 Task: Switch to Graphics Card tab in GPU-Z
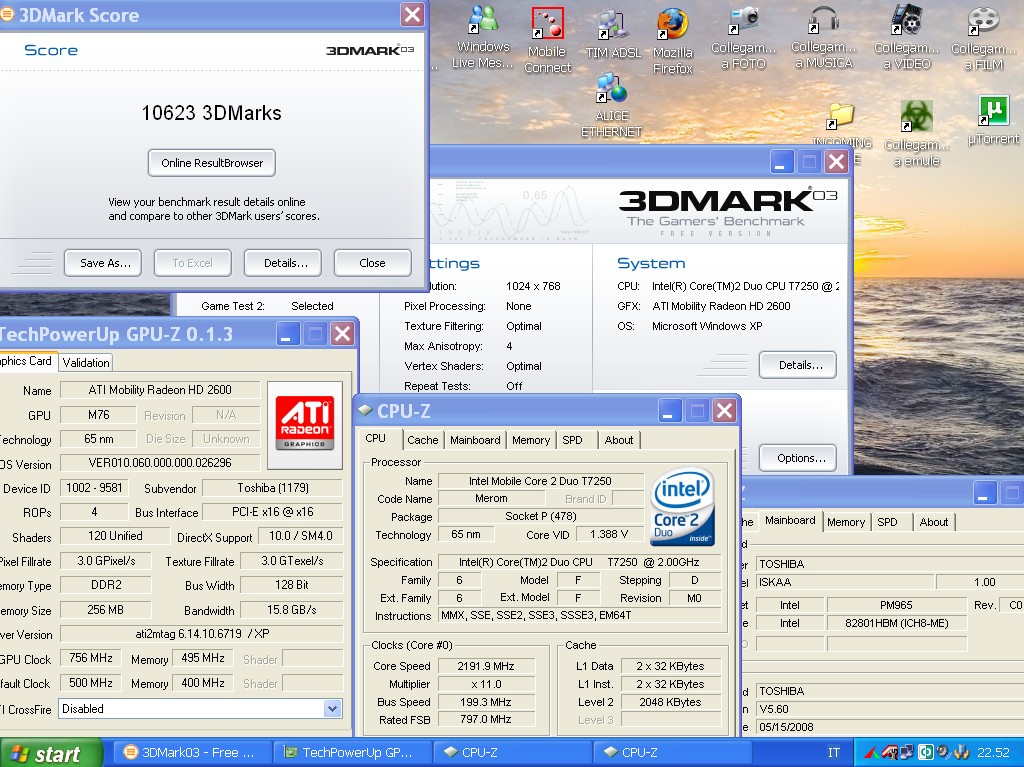(26, 361)
